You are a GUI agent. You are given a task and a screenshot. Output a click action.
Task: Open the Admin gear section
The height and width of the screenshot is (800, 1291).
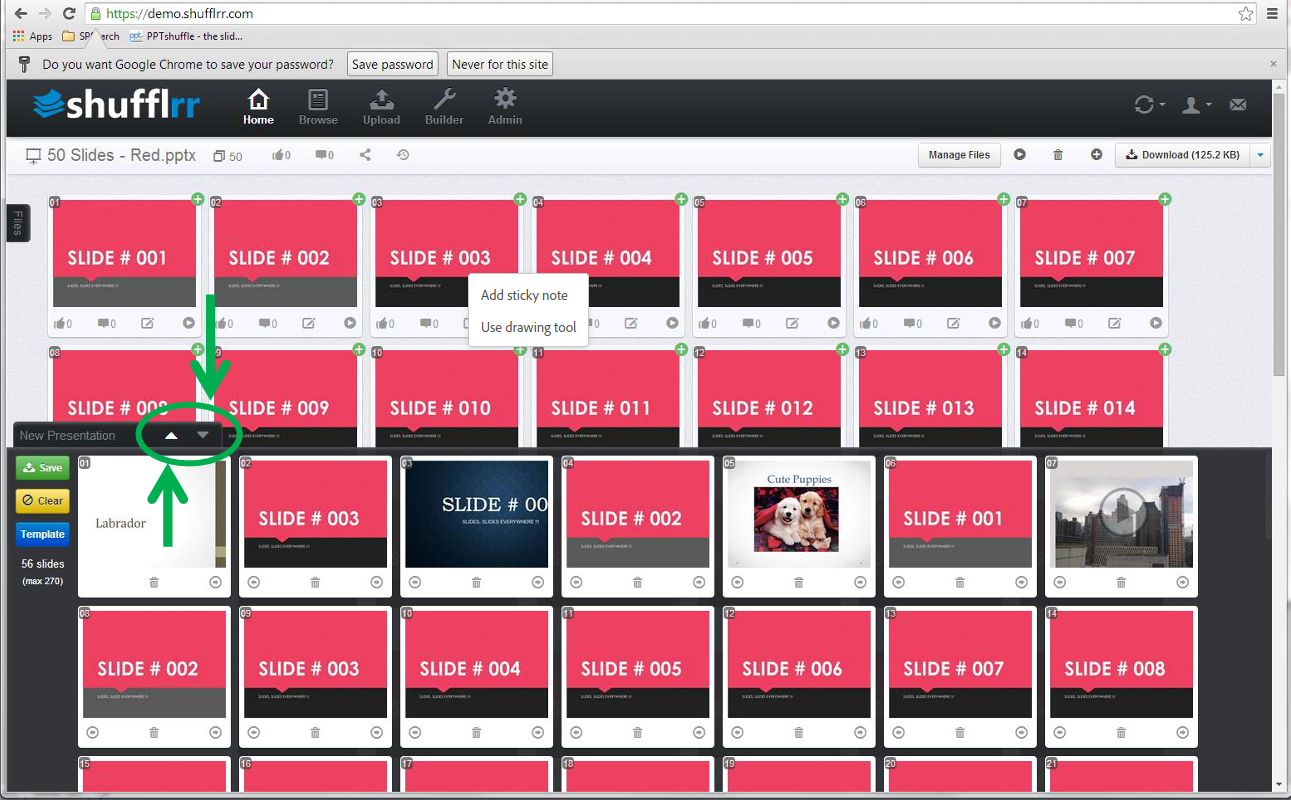click(x=505, y=107)
